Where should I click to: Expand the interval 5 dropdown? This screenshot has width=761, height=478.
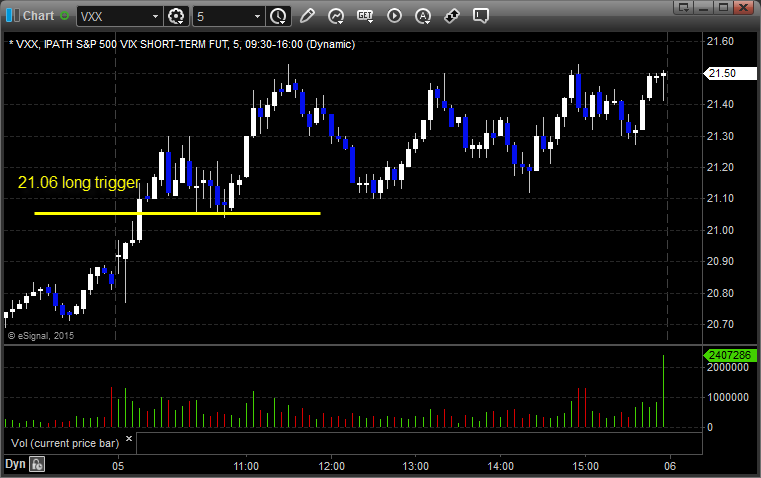(x=257, y=16)
